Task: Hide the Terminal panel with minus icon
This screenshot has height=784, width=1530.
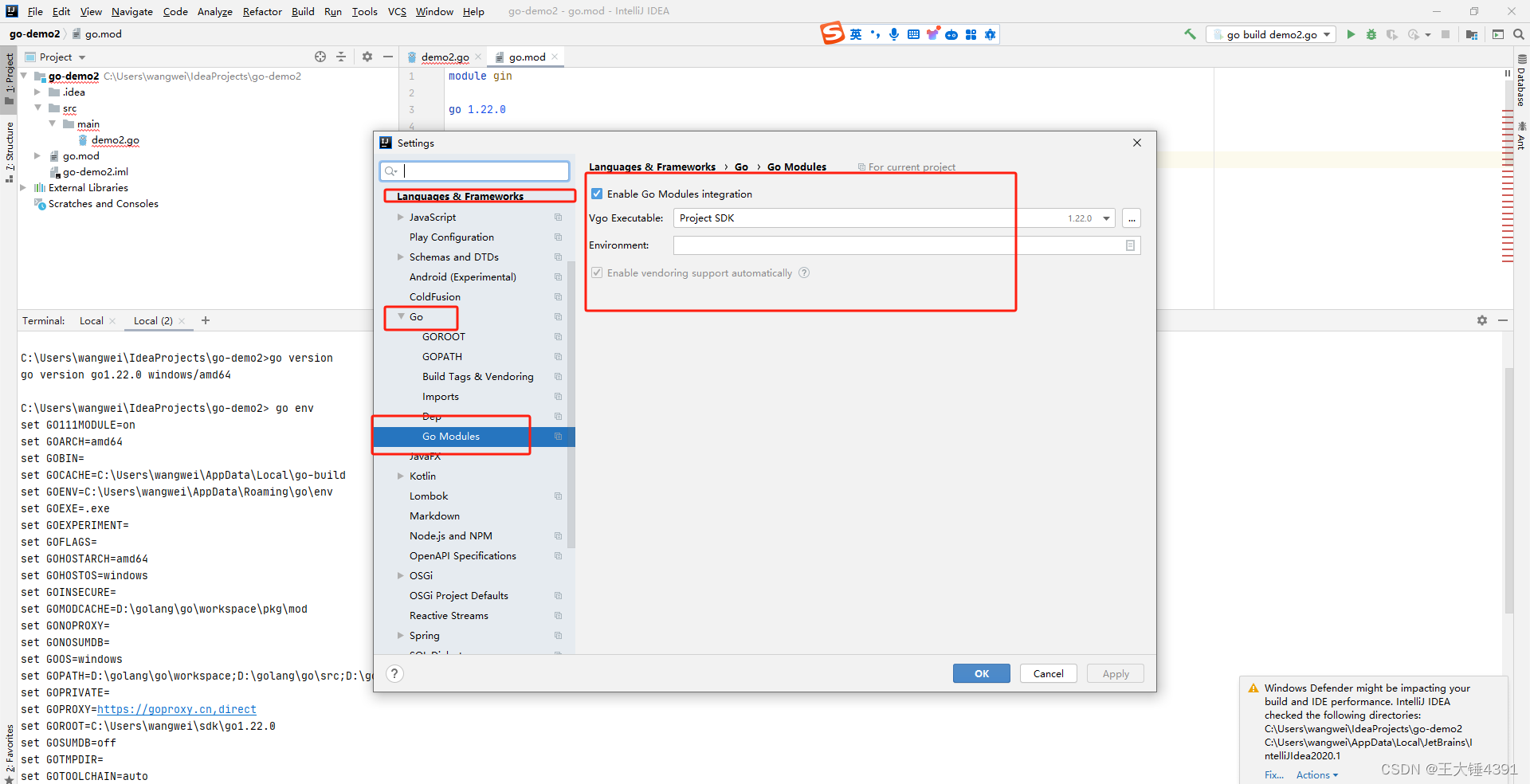Action: pyautogui.click(x=1503, y=320)
